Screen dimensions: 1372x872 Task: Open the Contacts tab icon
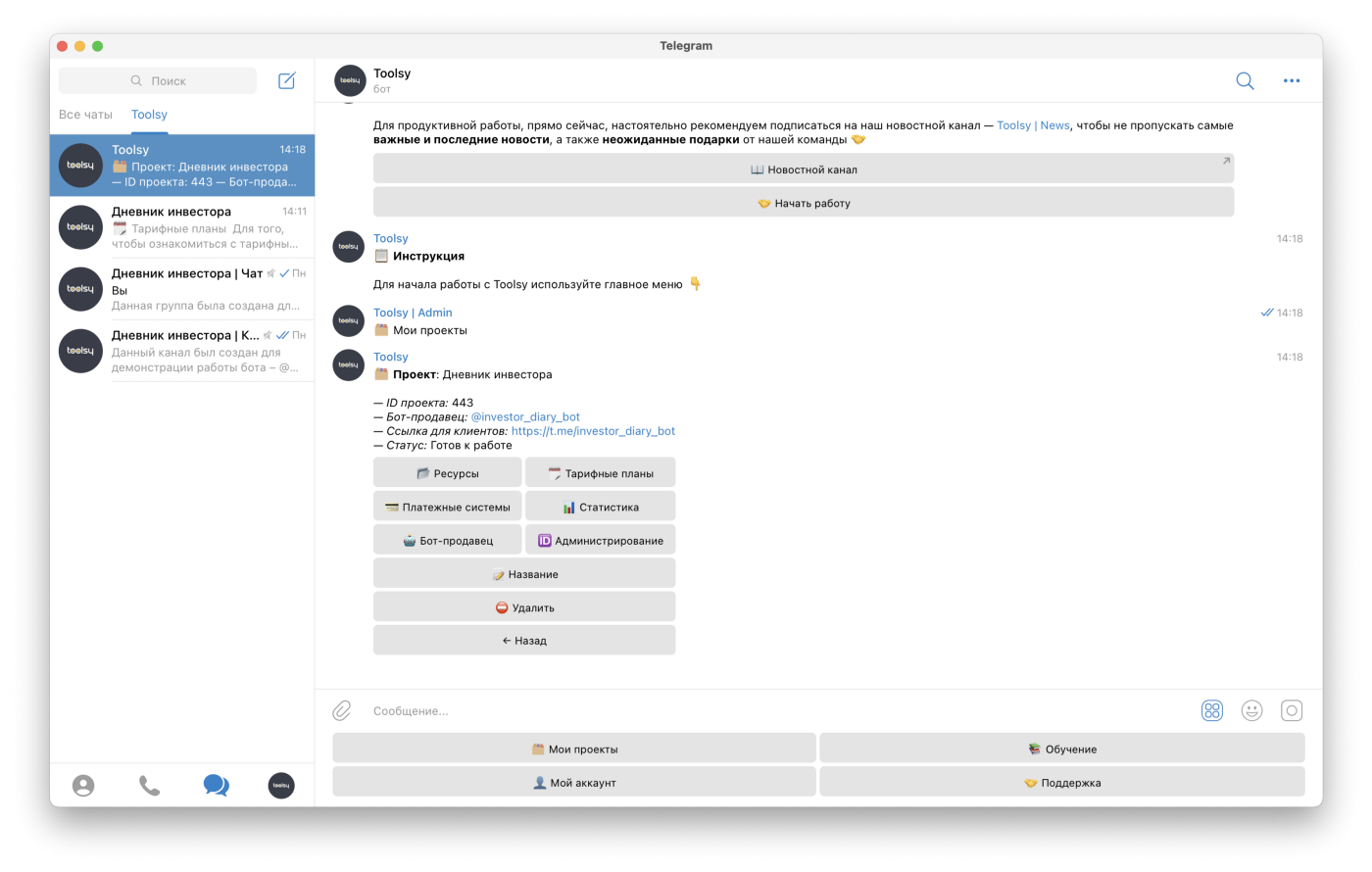point(83,785)
